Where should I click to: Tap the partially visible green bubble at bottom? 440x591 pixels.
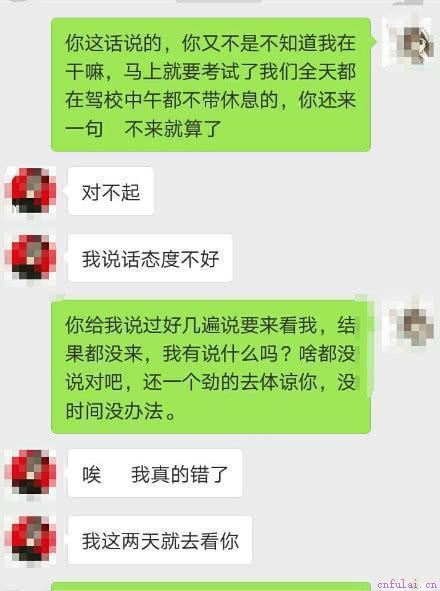click(x=211, y=587)
